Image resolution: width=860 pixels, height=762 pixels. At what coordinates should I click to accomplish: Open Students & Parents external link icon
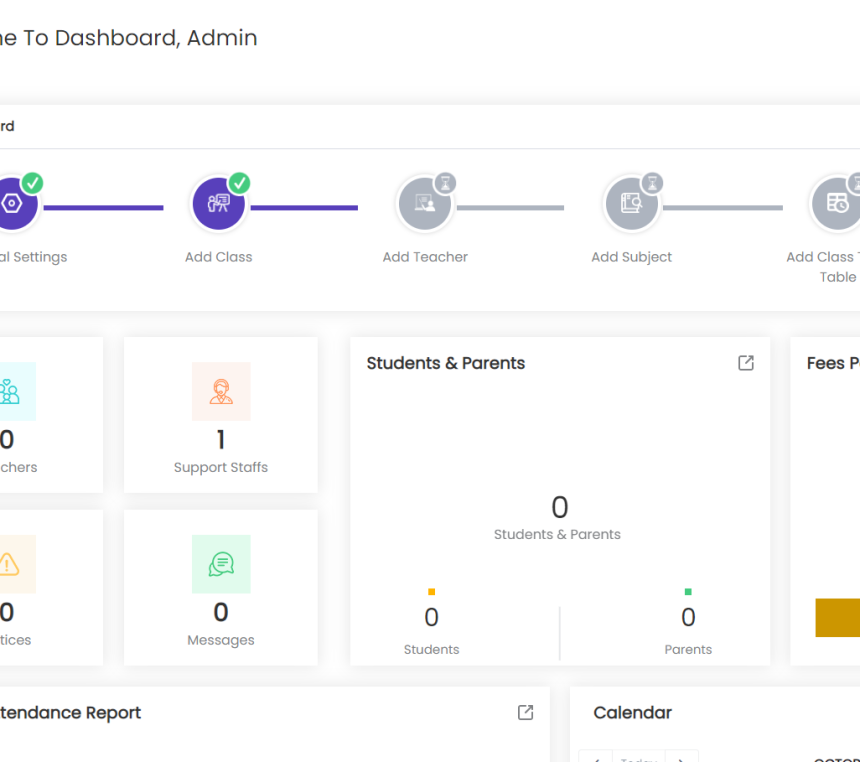pyautogui.click(x=746, y=363)
